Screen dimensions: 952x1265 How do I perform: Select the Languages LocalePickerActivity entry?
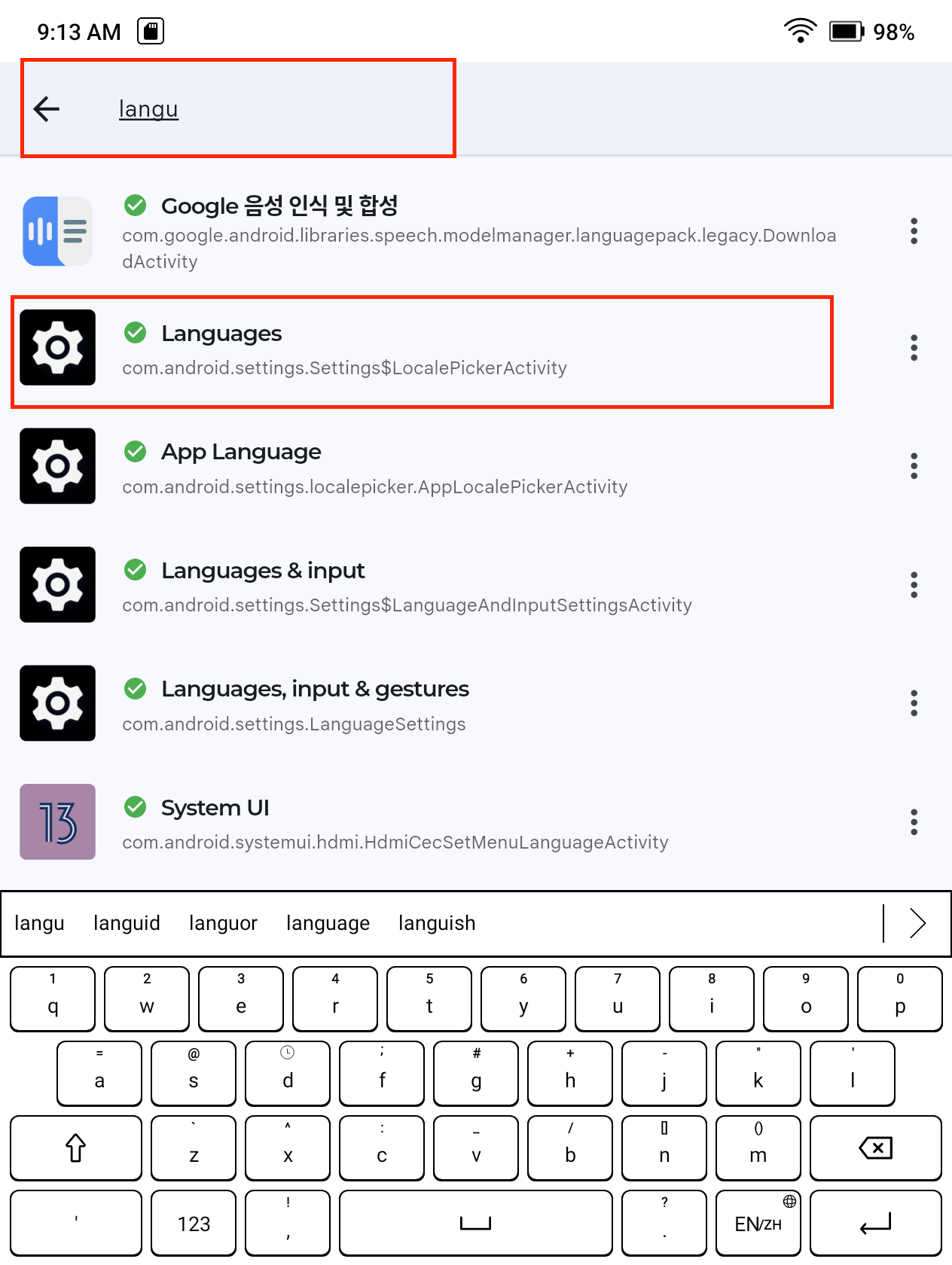[422, 352]
